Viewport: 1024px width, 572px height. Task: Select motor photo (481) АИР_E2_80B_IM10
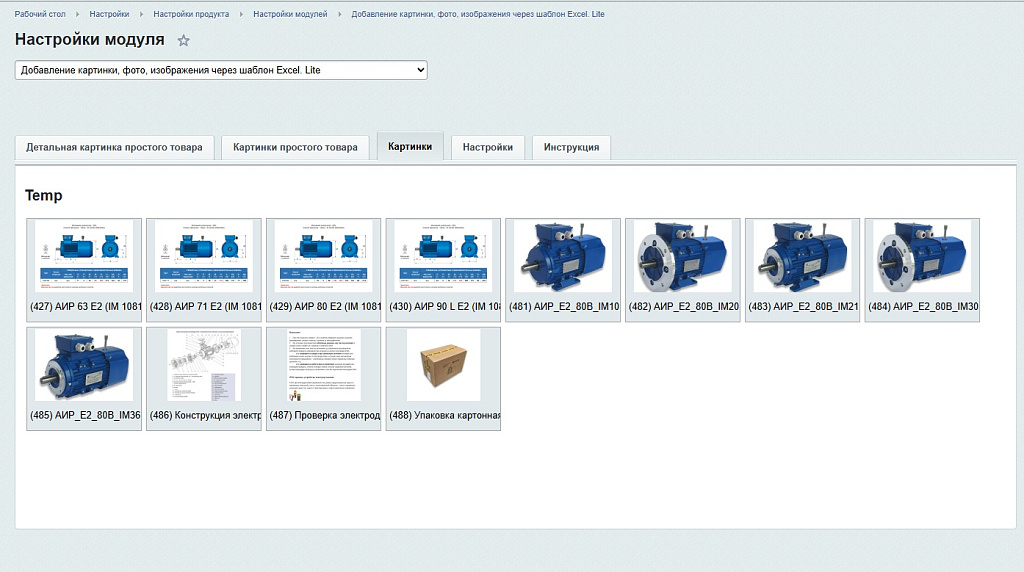click(563, 257)
